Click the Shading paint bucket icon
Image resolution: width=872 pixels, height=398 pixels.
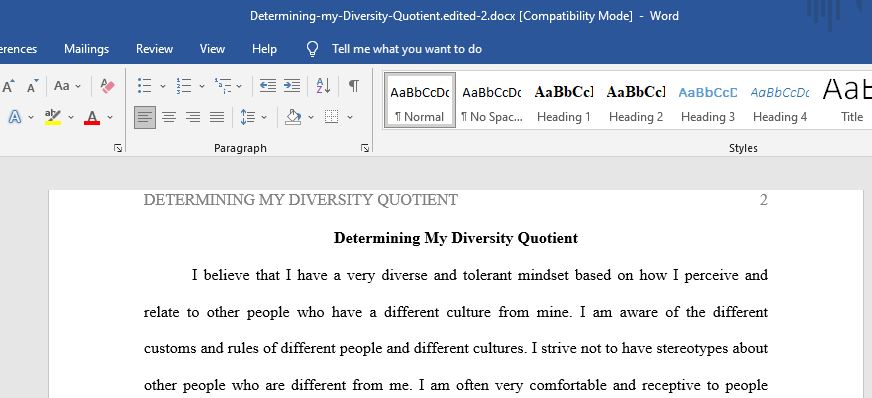pyautogui.click(x=293, y=117)
